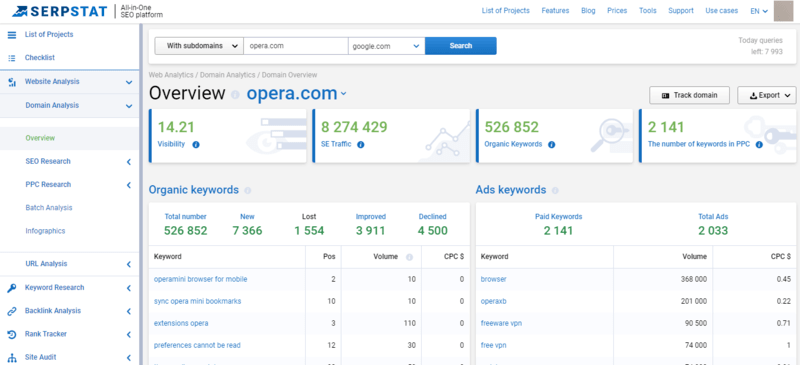The width and height of the screenshot is (800, 365).
Task: Open List of Projects in the top navigation
Action: point(506,11)
